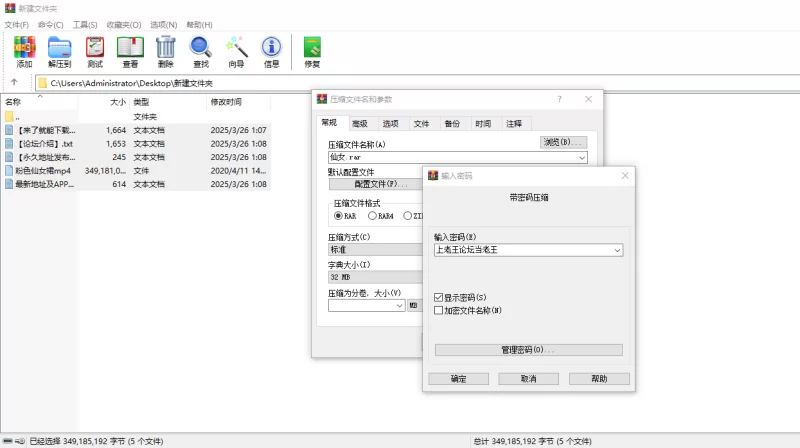Click the file icon of 【永久地址发布...
Screen dimensions: 800x448
click(x=9, y=157)
